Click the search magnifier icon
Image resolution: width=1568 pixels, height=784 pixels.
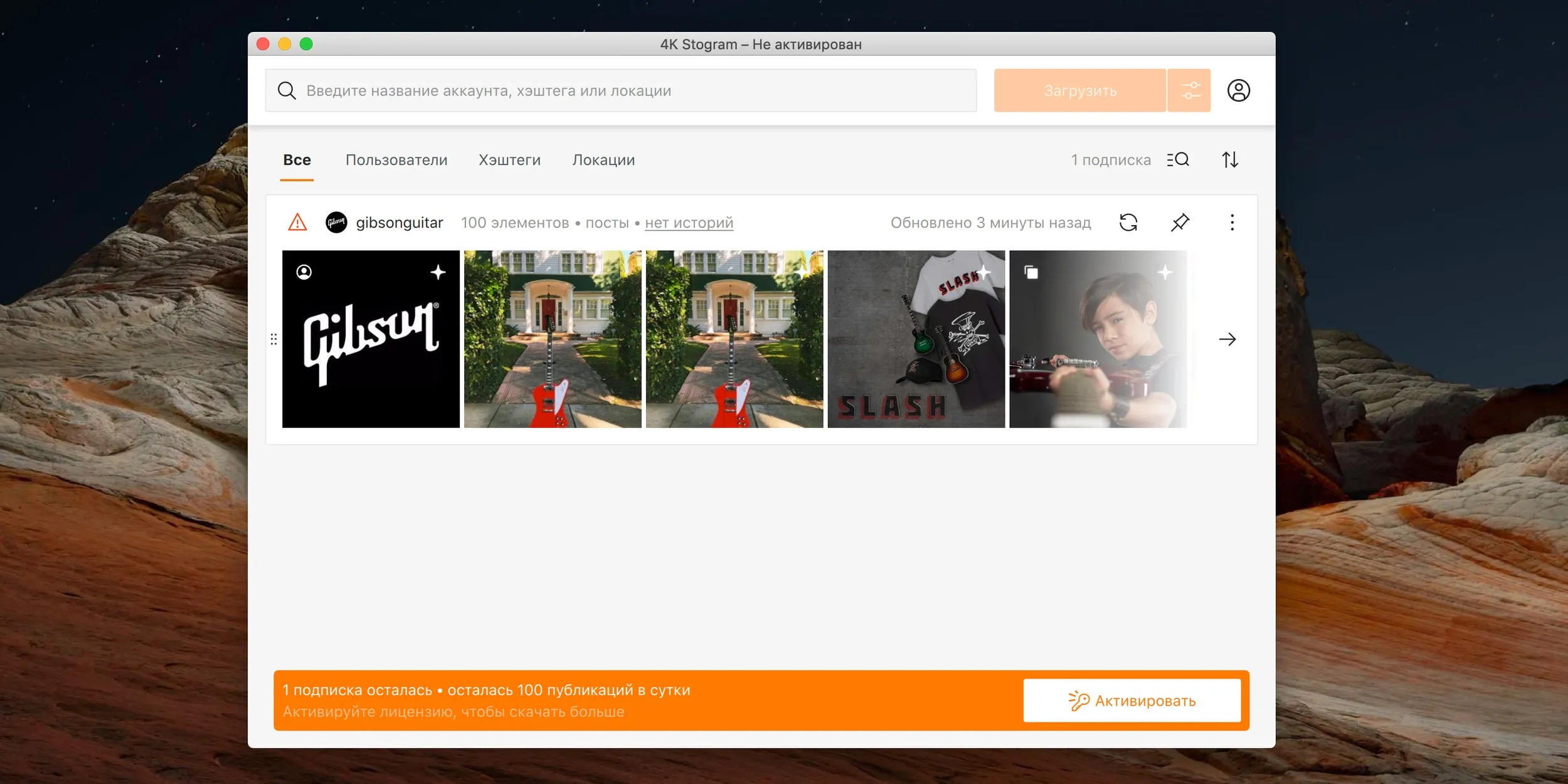click(x=287, y=90)
